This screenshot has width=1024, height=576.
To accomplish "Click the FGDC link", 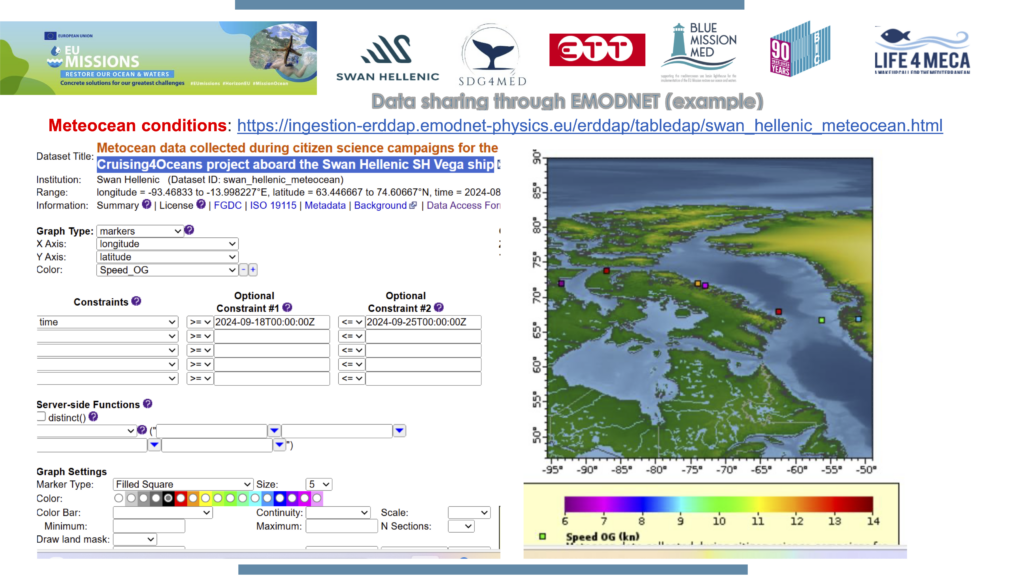I will tap(226, 205).
